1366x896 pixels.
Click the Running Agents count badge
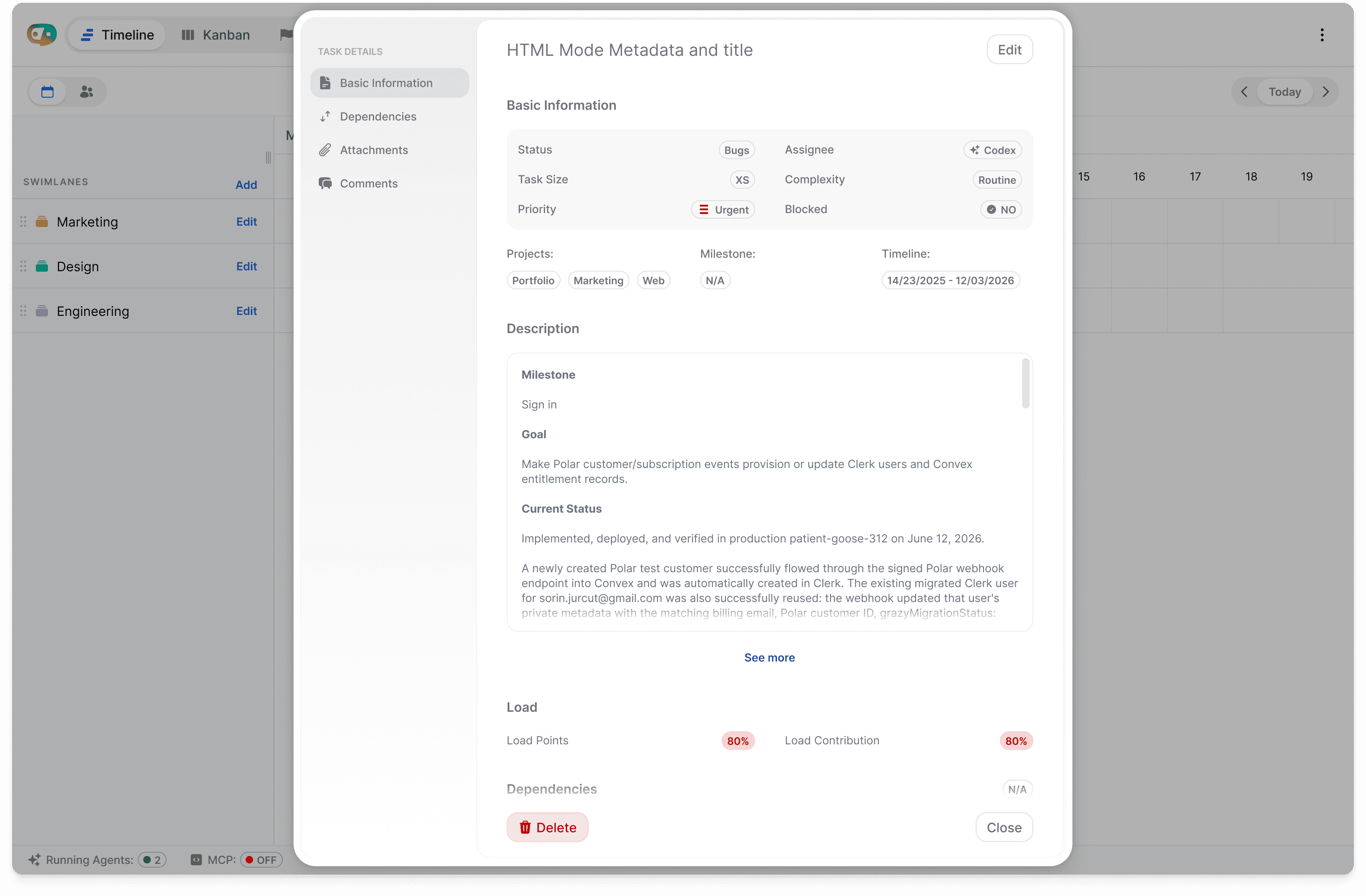pos(152,860)
